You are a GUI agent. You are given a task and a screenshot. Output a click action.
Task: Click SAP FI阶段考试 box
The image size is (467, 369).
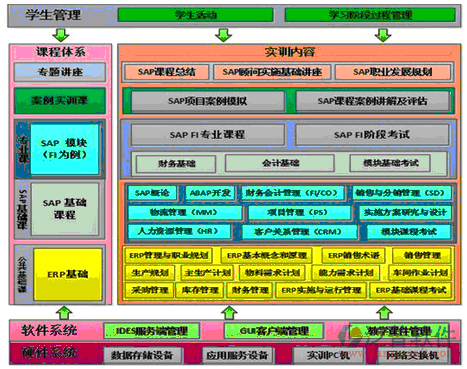pyautogui.click(x=372, y=135)
